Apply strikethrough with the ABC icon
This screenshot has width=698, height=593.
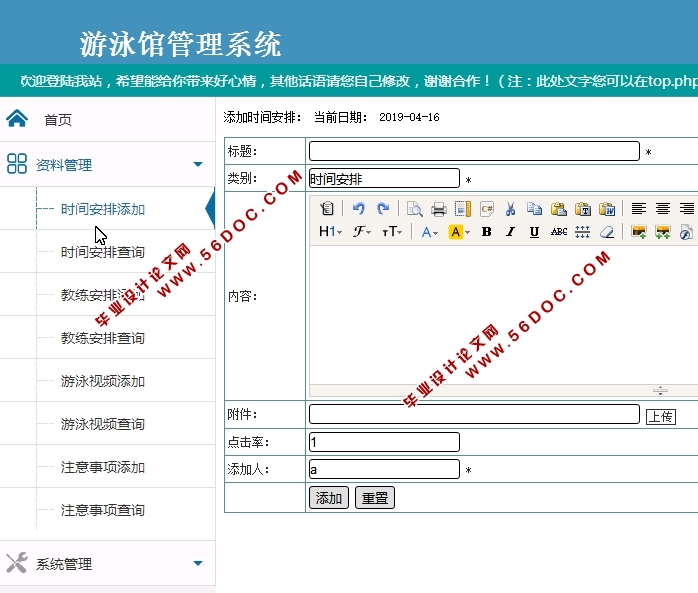pyautogui.click(x=559, y=232)
